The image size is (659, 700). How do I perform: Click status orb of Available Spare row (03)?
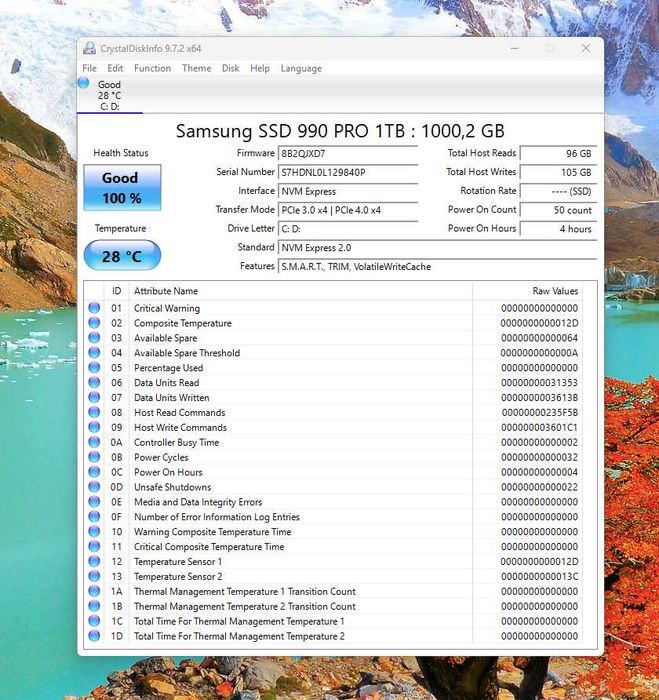tap(94, 338)
